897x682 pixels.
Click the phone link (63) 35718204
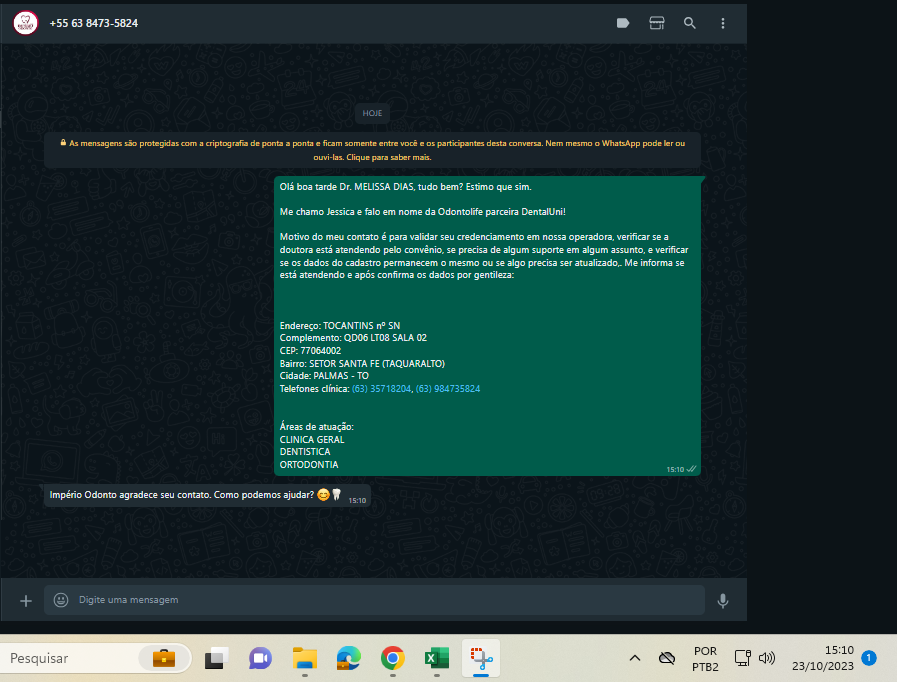tap(381, 388)
